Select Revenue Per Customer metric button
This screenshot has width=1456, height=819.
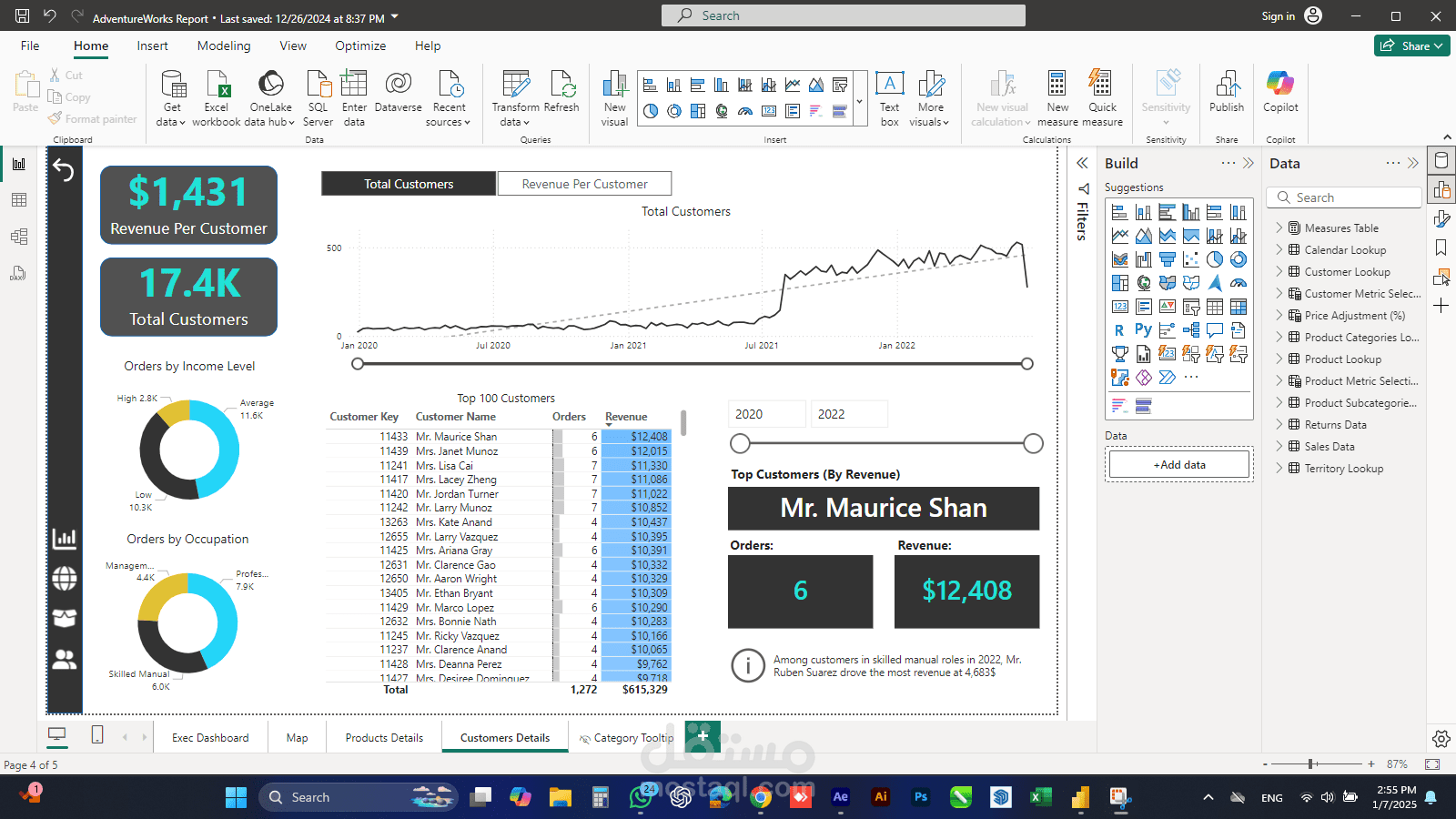(x=584, y=184)
